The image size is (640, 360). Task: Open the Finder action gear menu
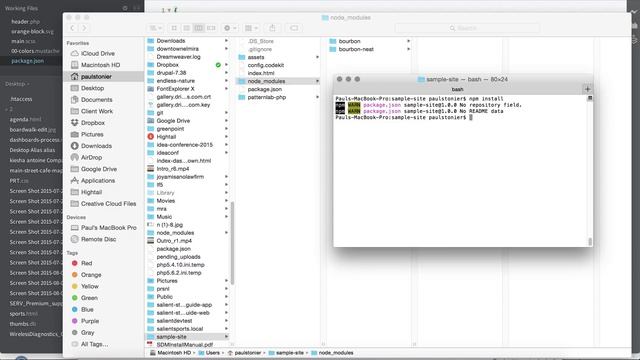tap(230, 28)
